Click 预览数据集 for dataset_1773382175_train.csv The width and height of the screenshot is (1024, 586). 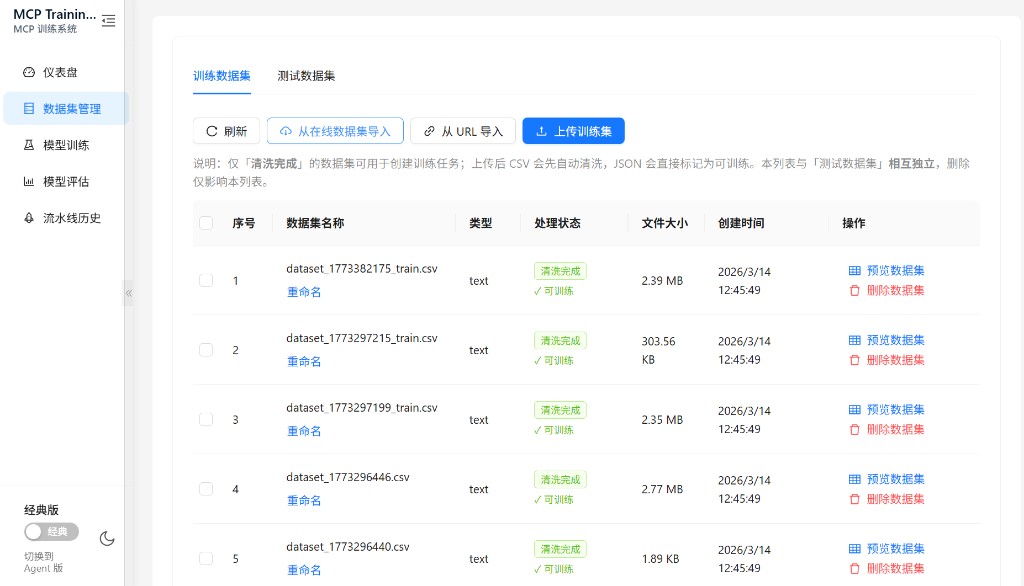[886, 270]
